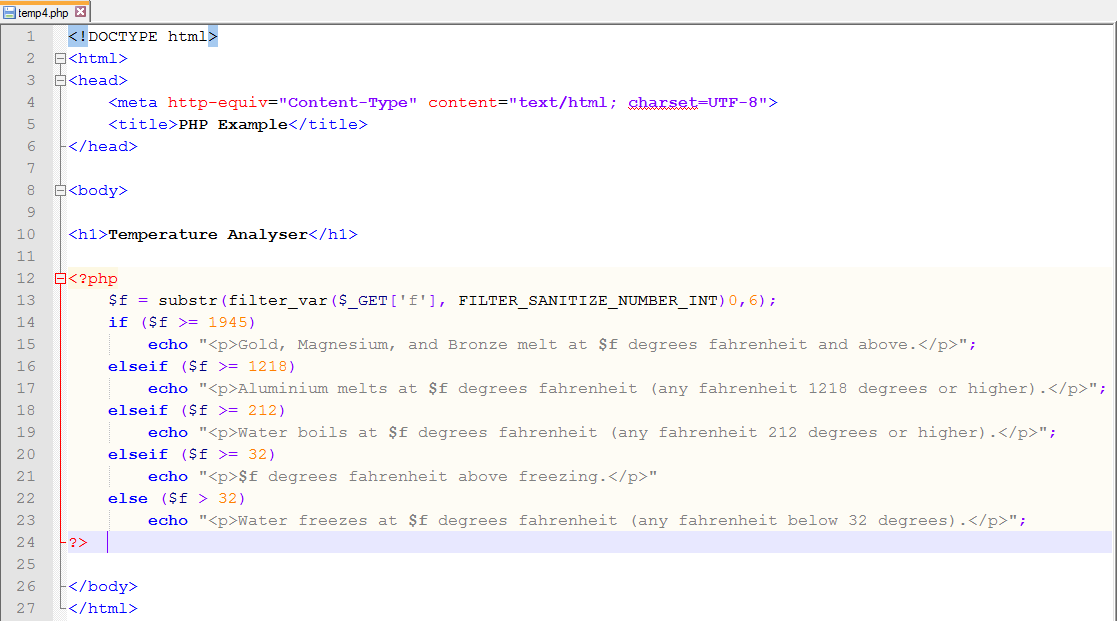Click the else keyword on line 22

coord(128,499)
